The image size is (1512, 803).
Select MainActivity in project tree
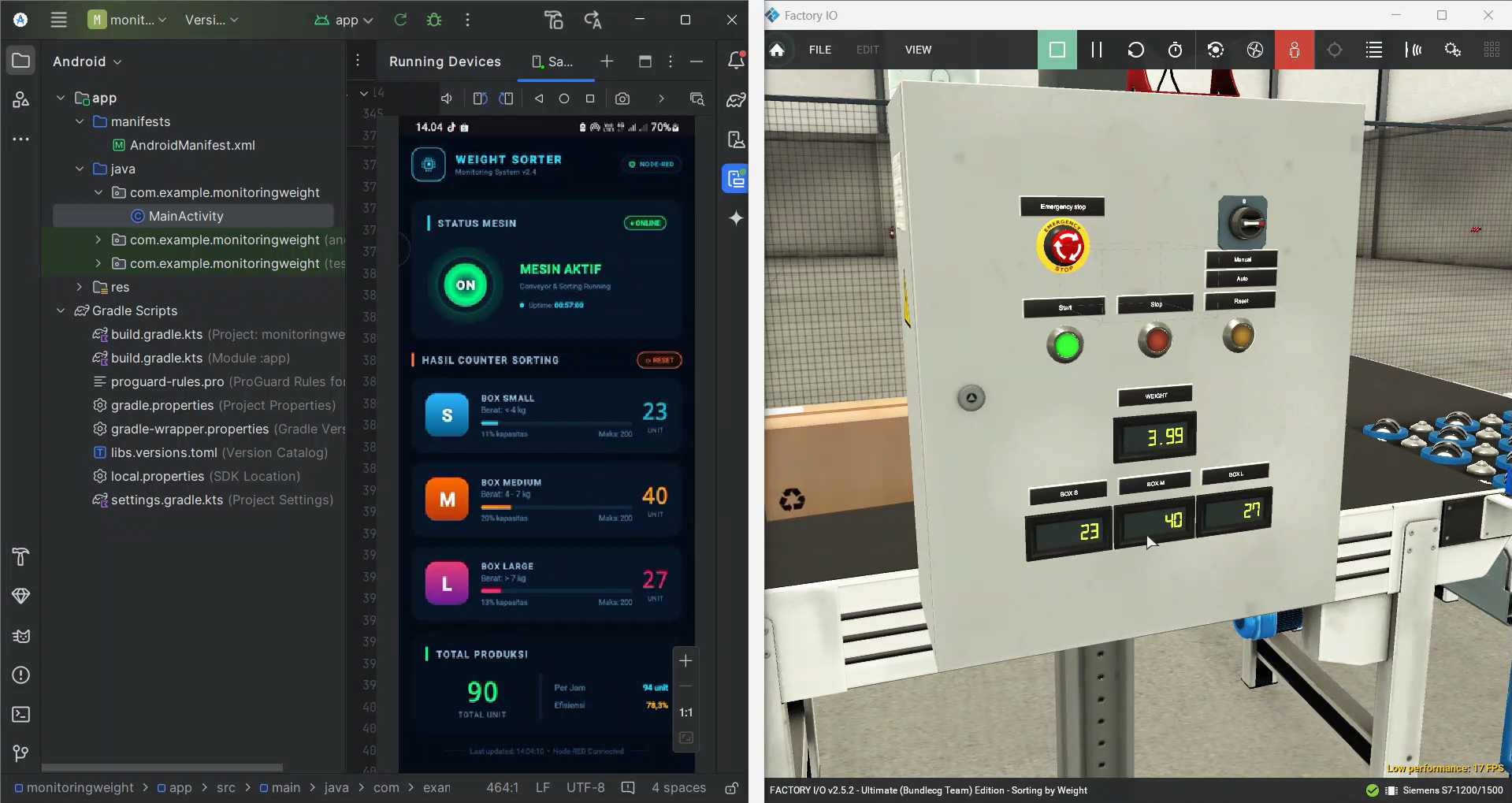tap(186, 216)
